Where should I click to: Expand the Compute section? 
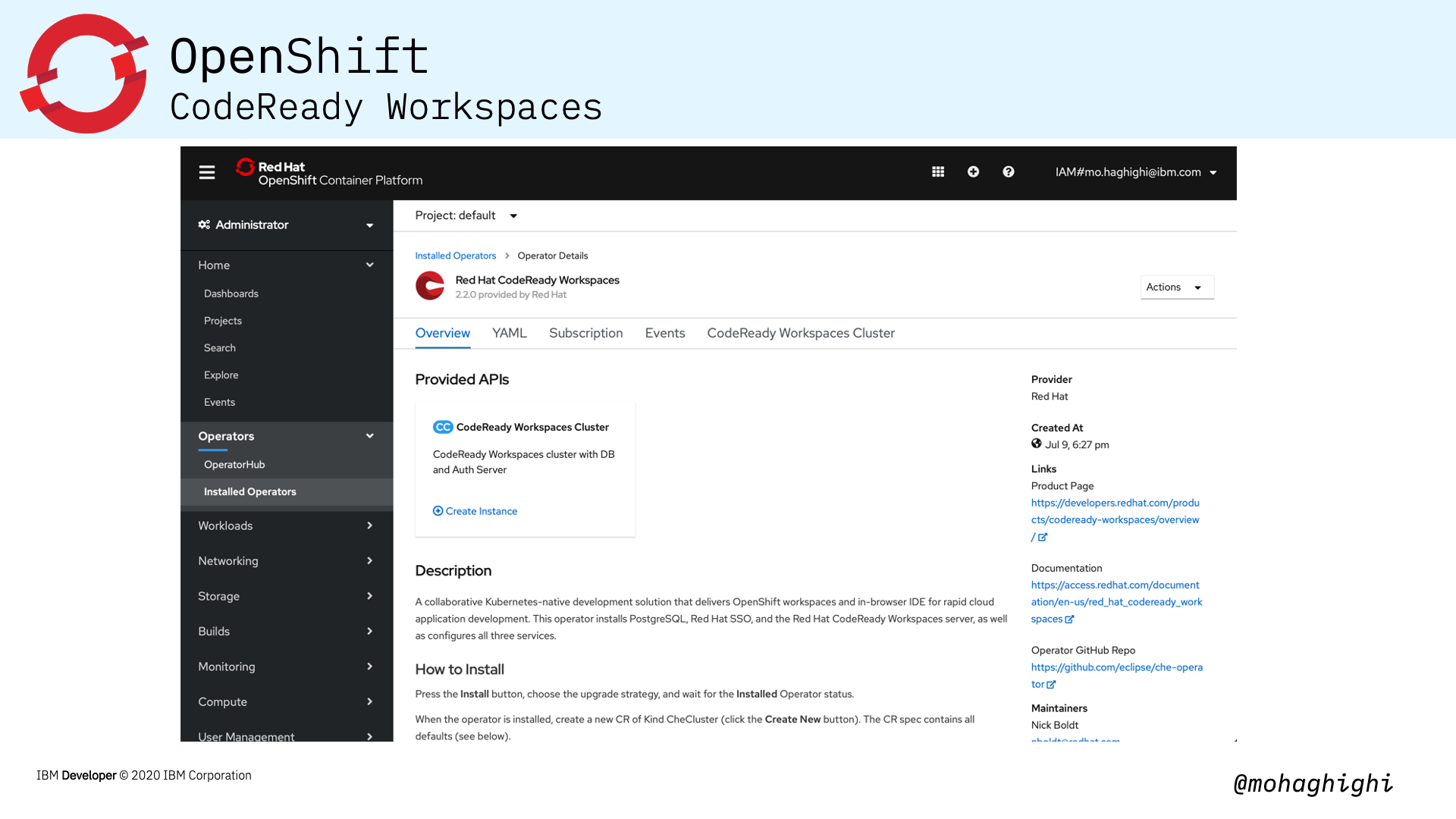click(x=287, y=702)
